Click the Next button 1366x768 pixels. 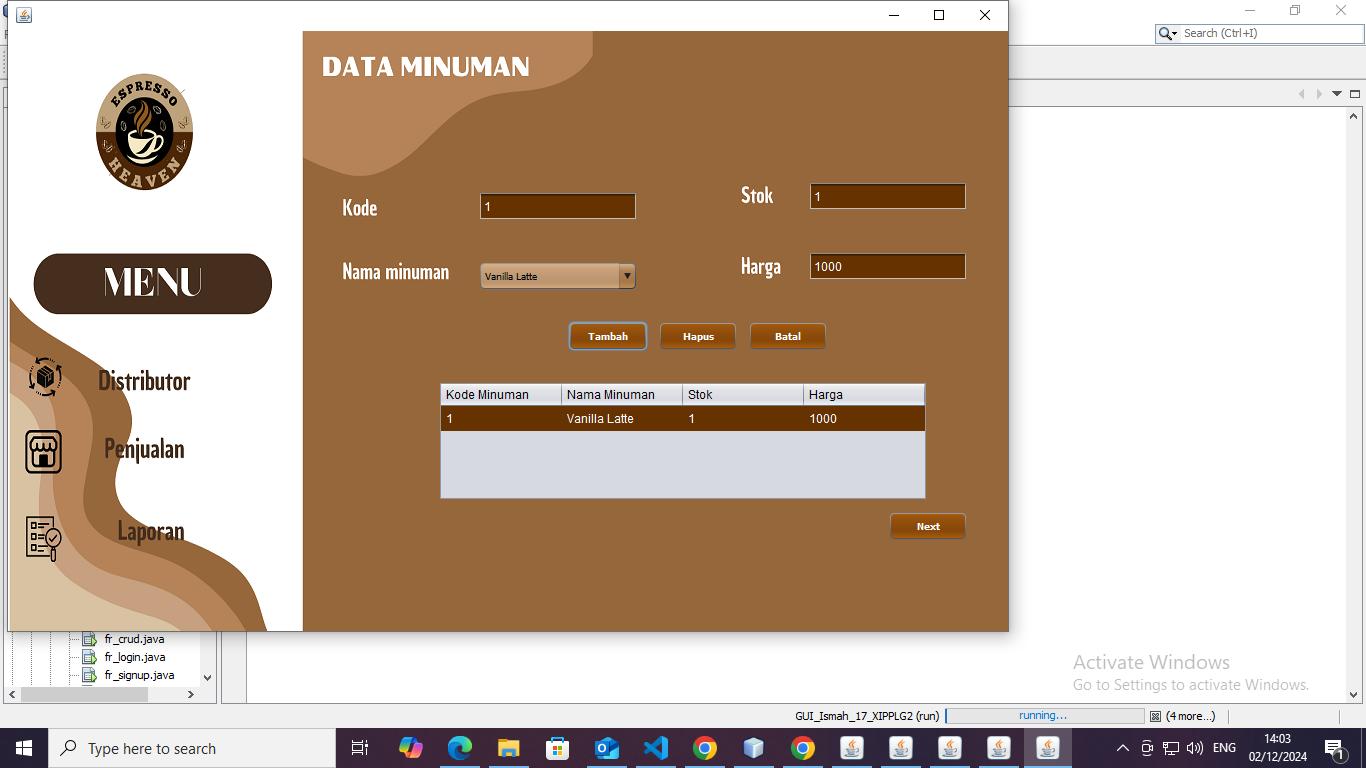(x=928, y=527)
